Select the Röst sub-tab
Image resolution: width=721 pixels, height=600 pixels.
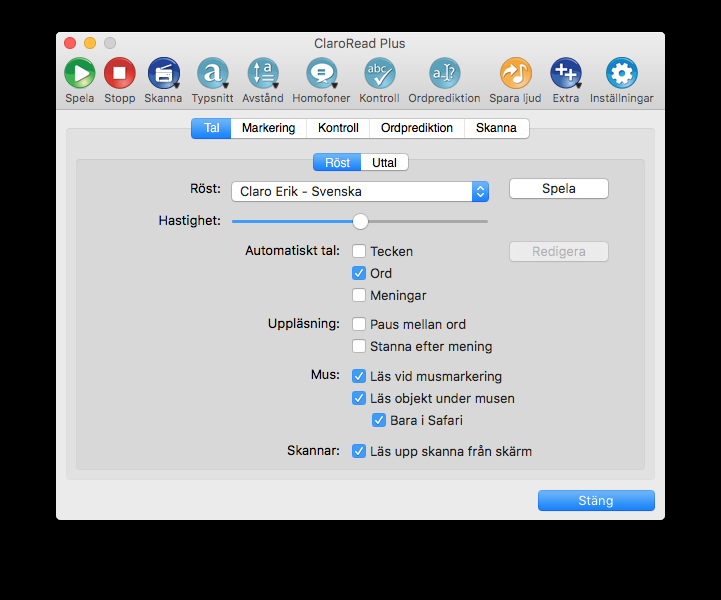[x=337, y=162]
